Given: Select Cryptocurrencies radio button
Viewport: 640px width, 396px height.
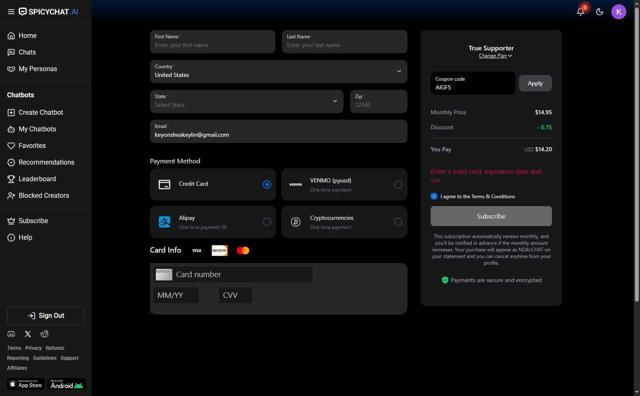Looking at the screenshot, I should [x=398, y=222].
